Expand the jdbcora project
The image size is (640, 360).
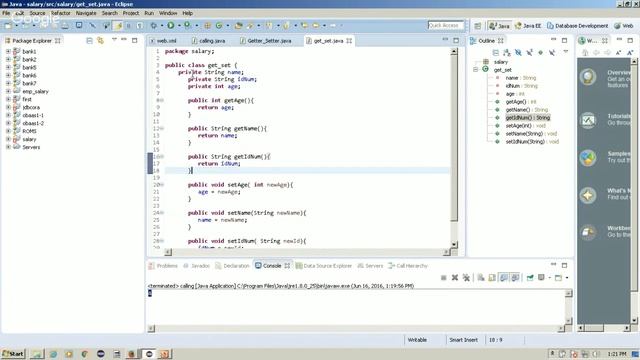click(8, 107)
